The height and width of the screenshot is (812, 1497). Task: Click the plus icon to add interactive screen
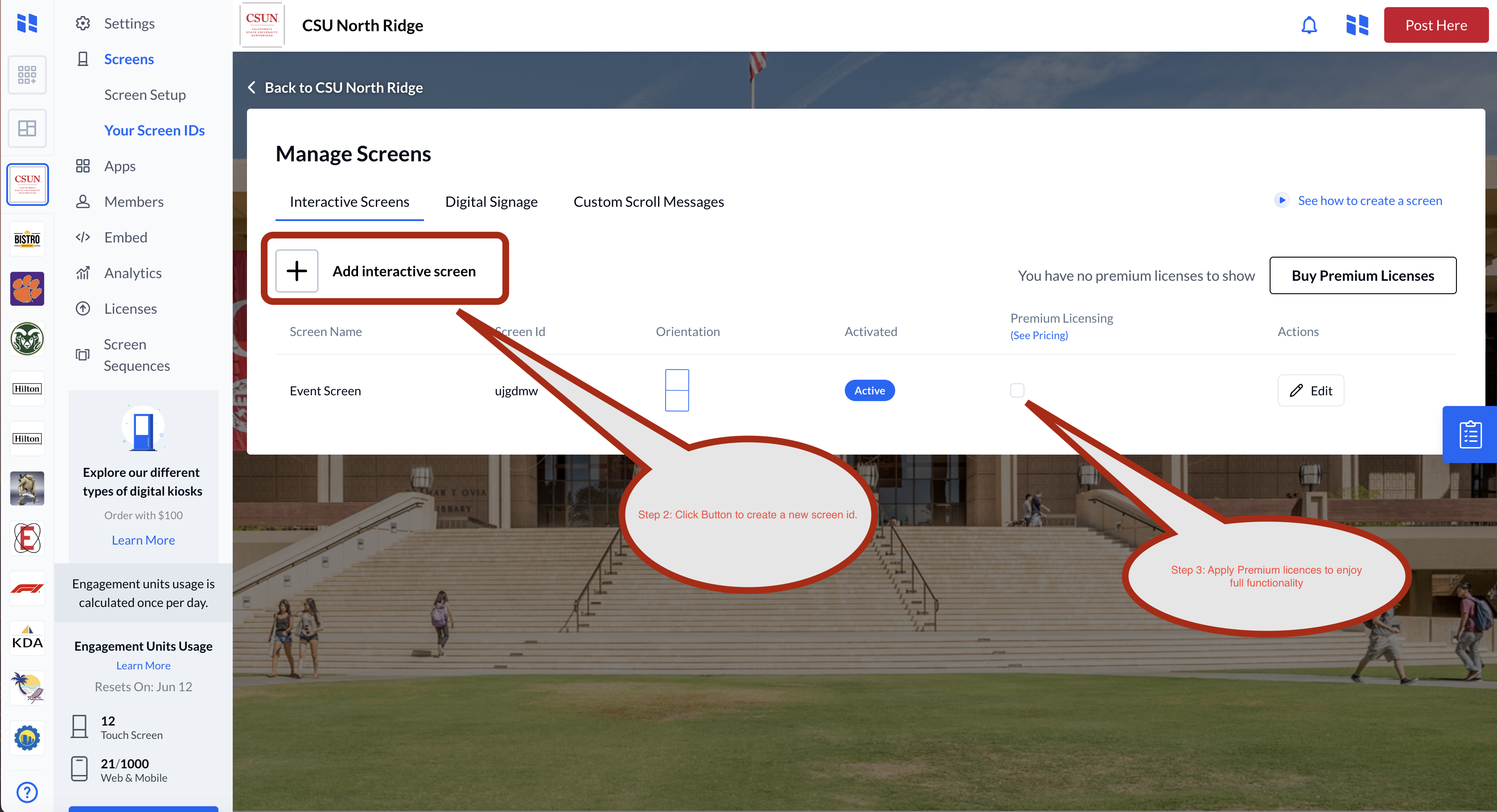(296, 271)
